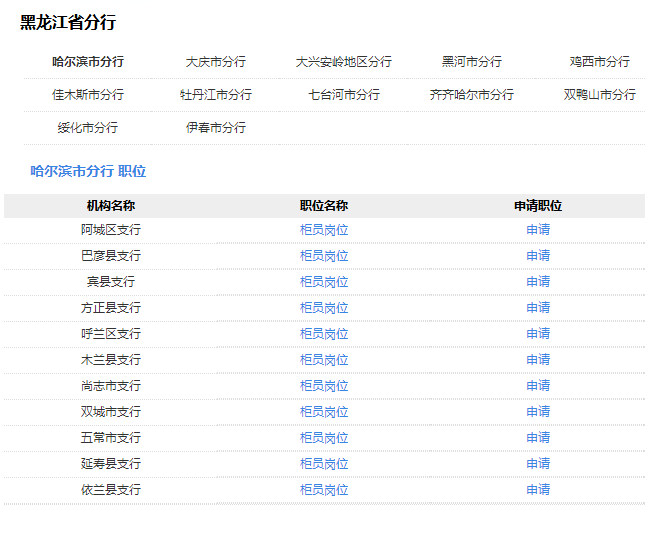Switch to 双鸭山市分行 branch
The width and height of the screenshot is (657, 544).
600,95
